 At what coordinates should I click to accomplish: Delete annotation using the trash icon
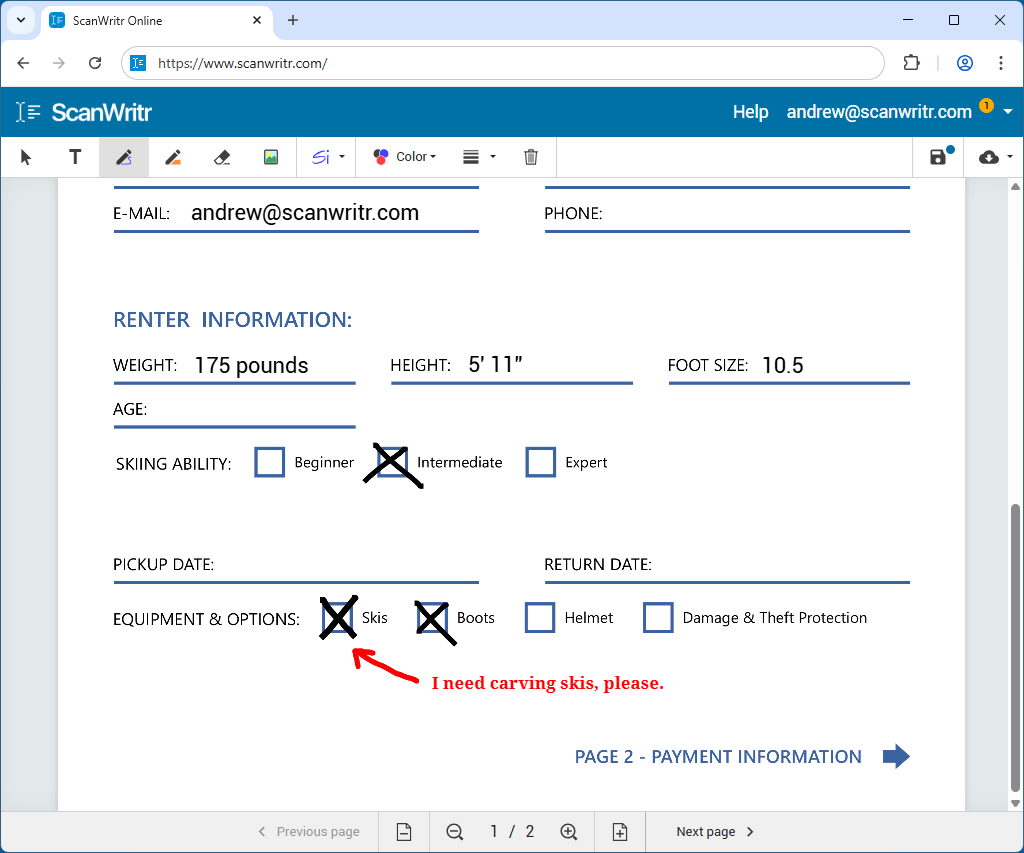530,157
